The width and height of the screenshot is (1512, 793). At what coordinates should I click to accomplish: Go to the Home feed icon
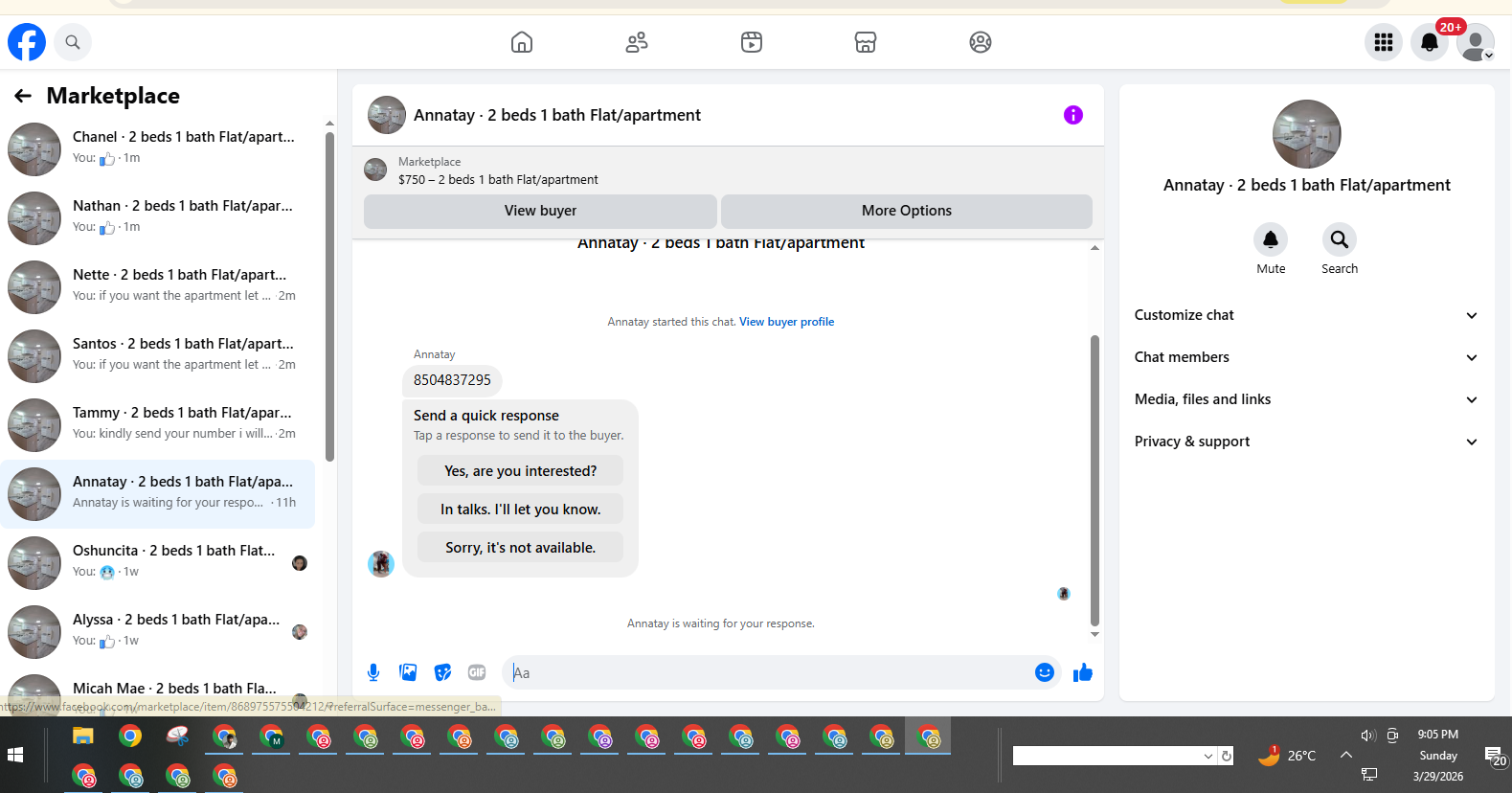pyautogui.click(x=522, y=42)
